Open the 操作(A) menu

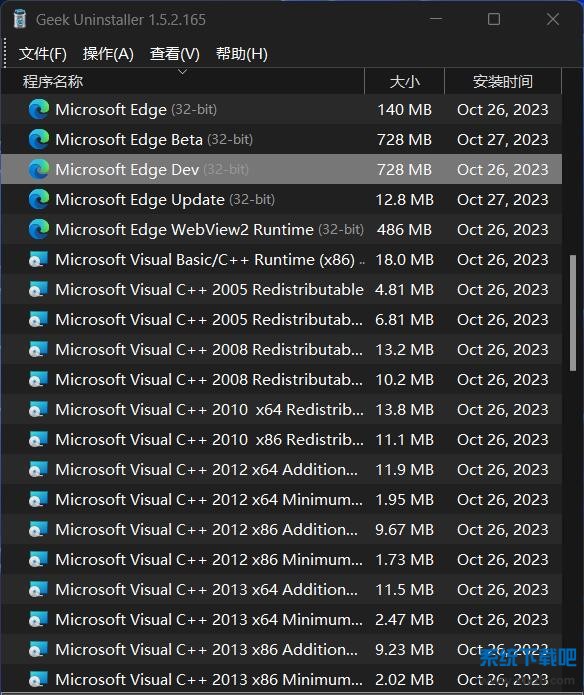(108, 54)
